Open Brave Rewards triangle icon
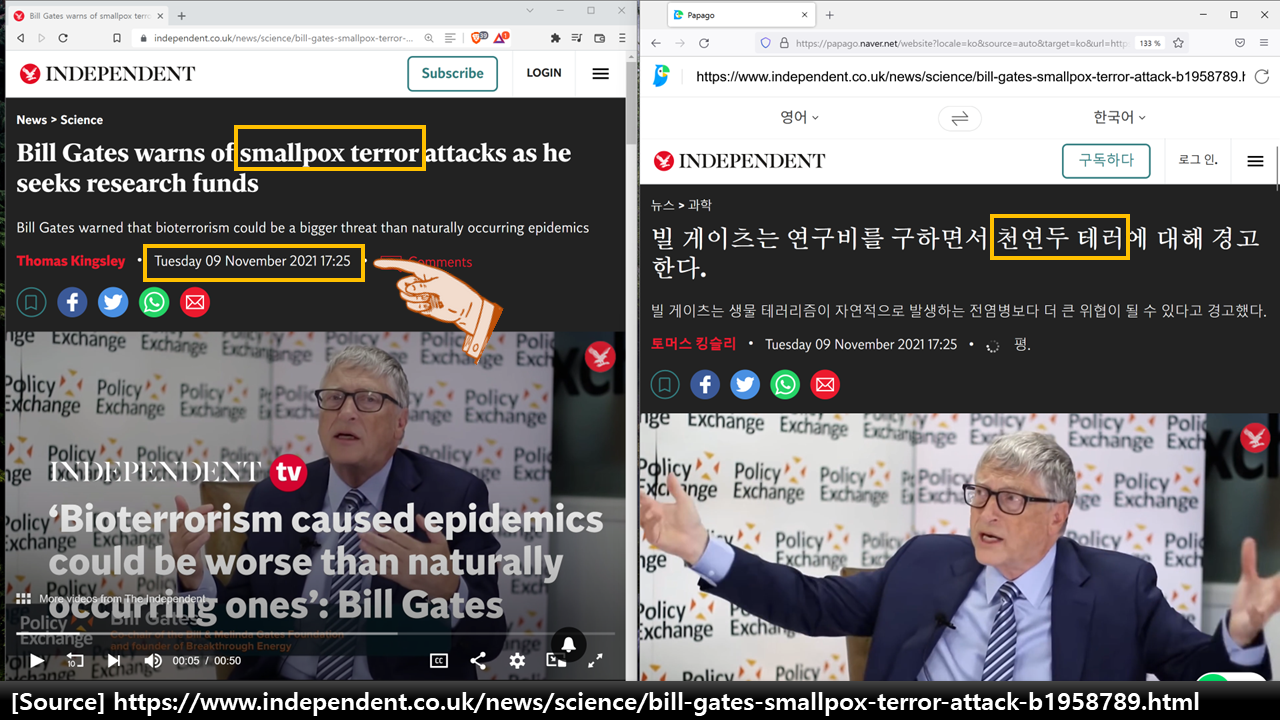The width and height of the screenshot is (1280, 720). pyautogui.click(x=501, y=38)
